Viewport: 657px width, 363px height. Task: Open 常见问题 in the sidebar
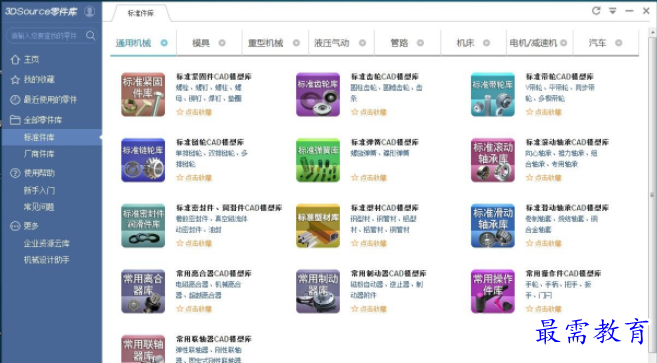tap(39, 207)
